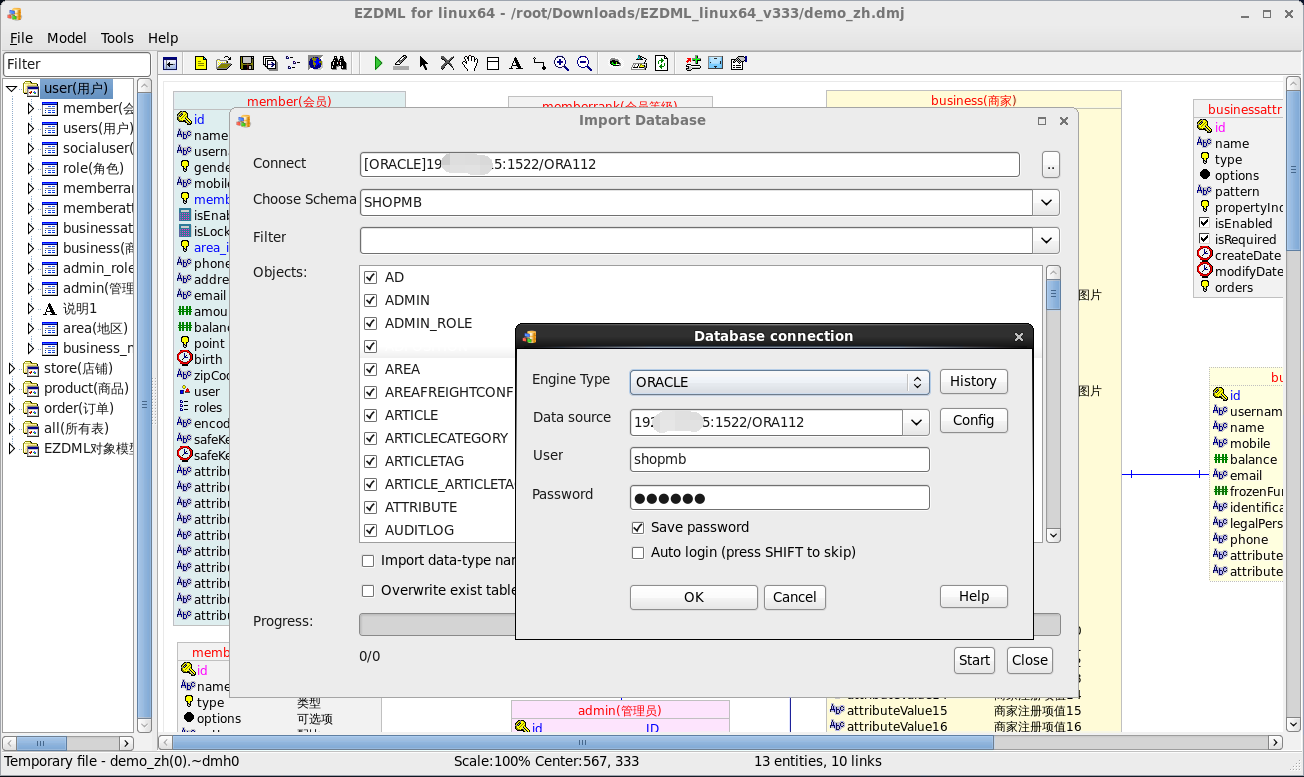Open the Help menu
The image size is (1304, 777).
[x=163, y=37]
